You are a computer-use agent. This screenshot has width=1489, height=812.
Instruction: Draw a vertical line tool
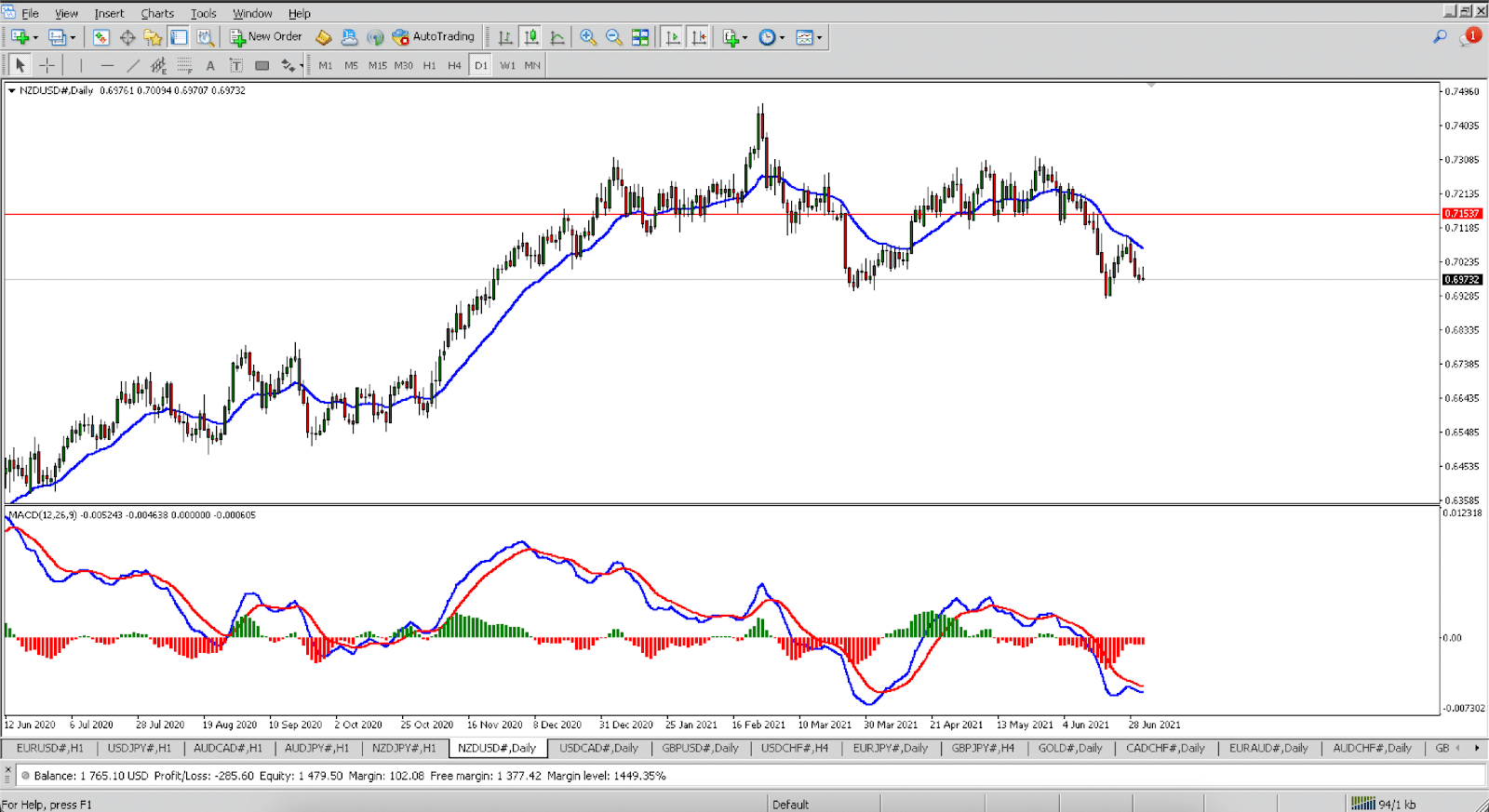[x=81, y=65]
